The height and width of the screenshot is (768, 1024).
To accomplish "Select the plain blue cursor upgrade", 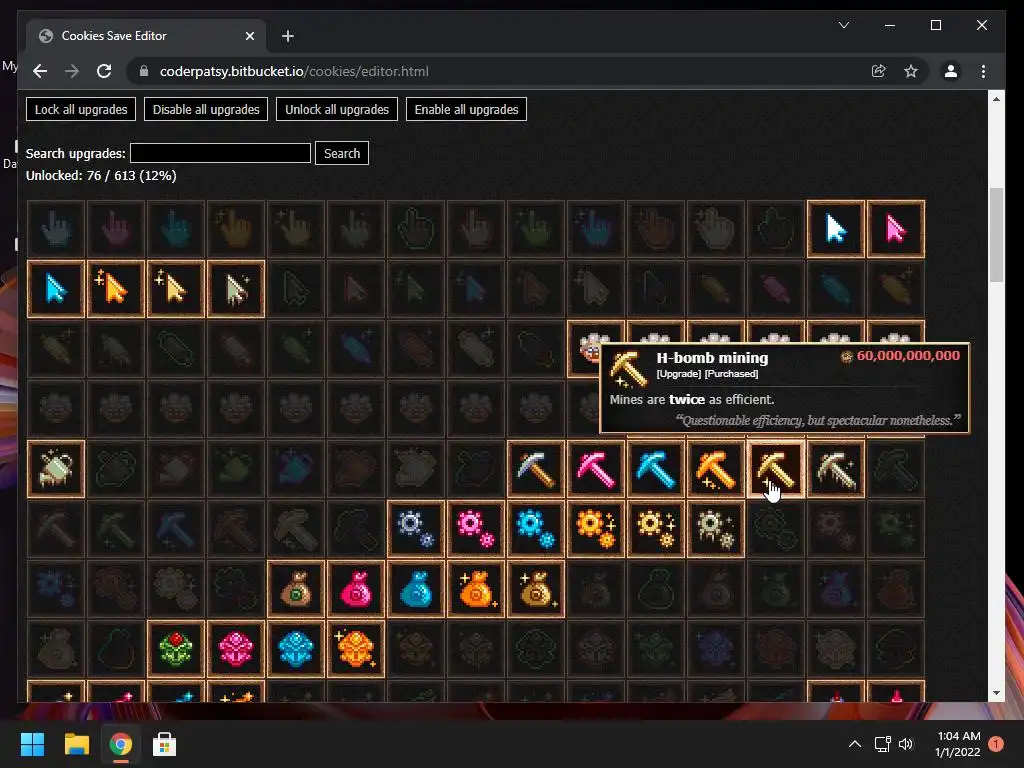I will 56,289.
